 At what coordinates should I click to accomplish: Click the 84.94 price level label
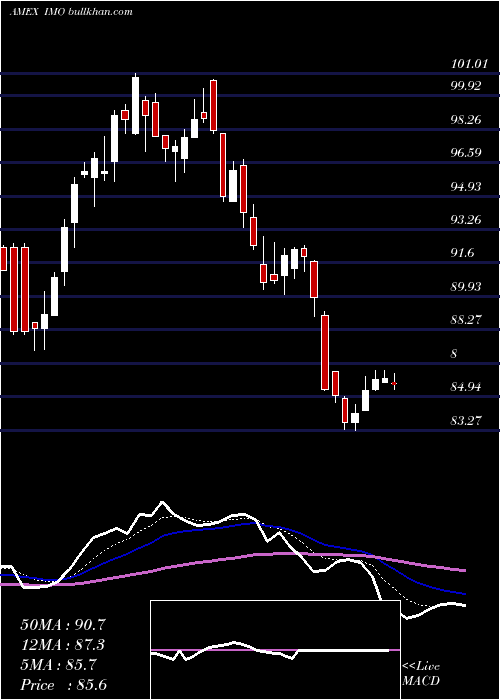[x=466, y=387]
